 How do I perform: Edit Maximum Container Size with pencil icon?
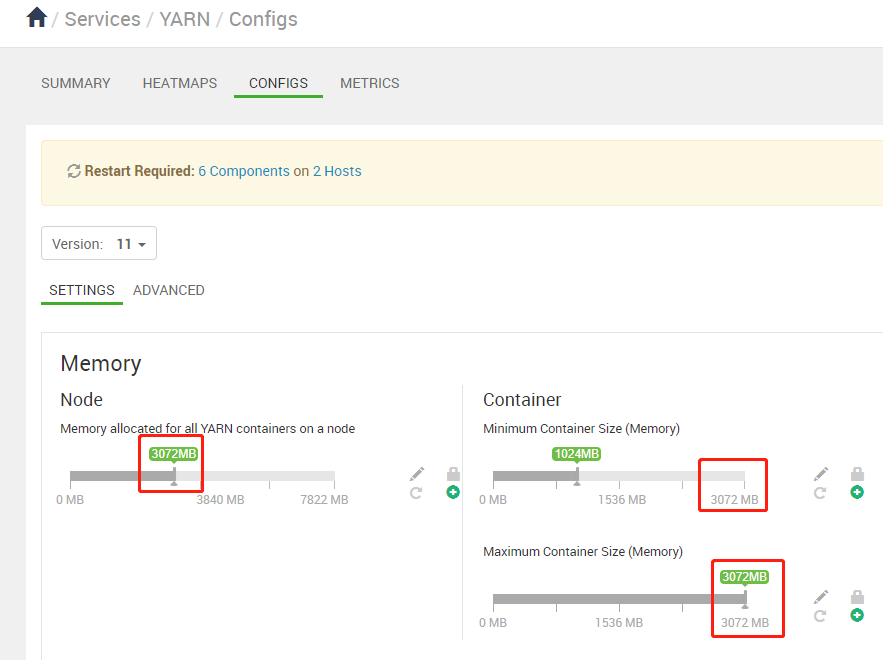(821, 597)
